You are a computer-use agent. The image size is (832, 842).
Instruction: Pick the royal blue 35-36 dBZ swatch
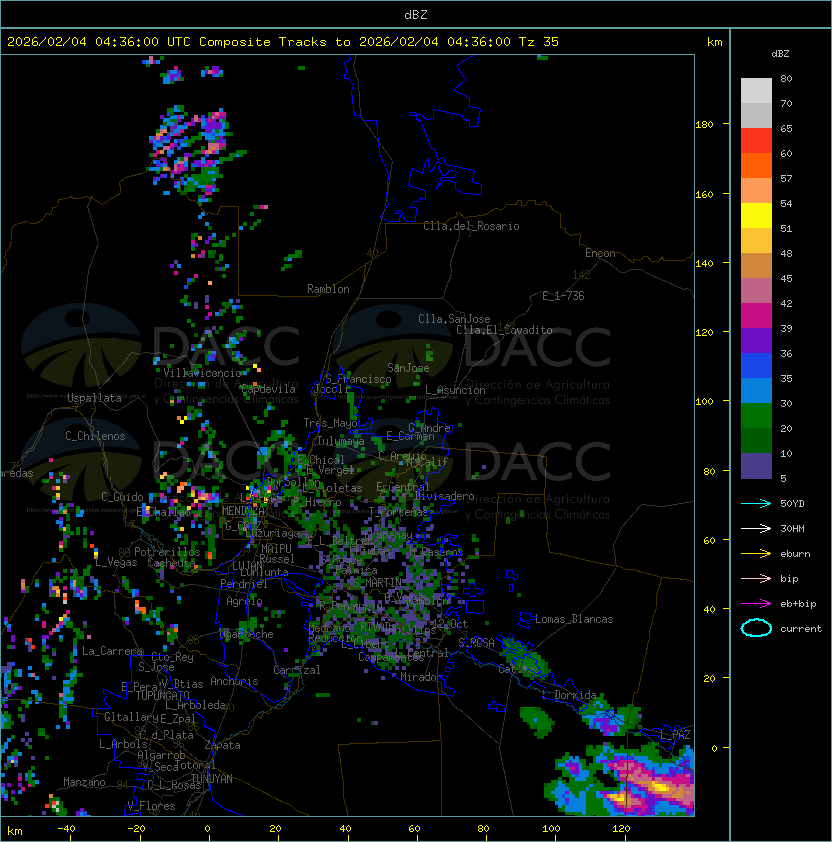[756, 366]
